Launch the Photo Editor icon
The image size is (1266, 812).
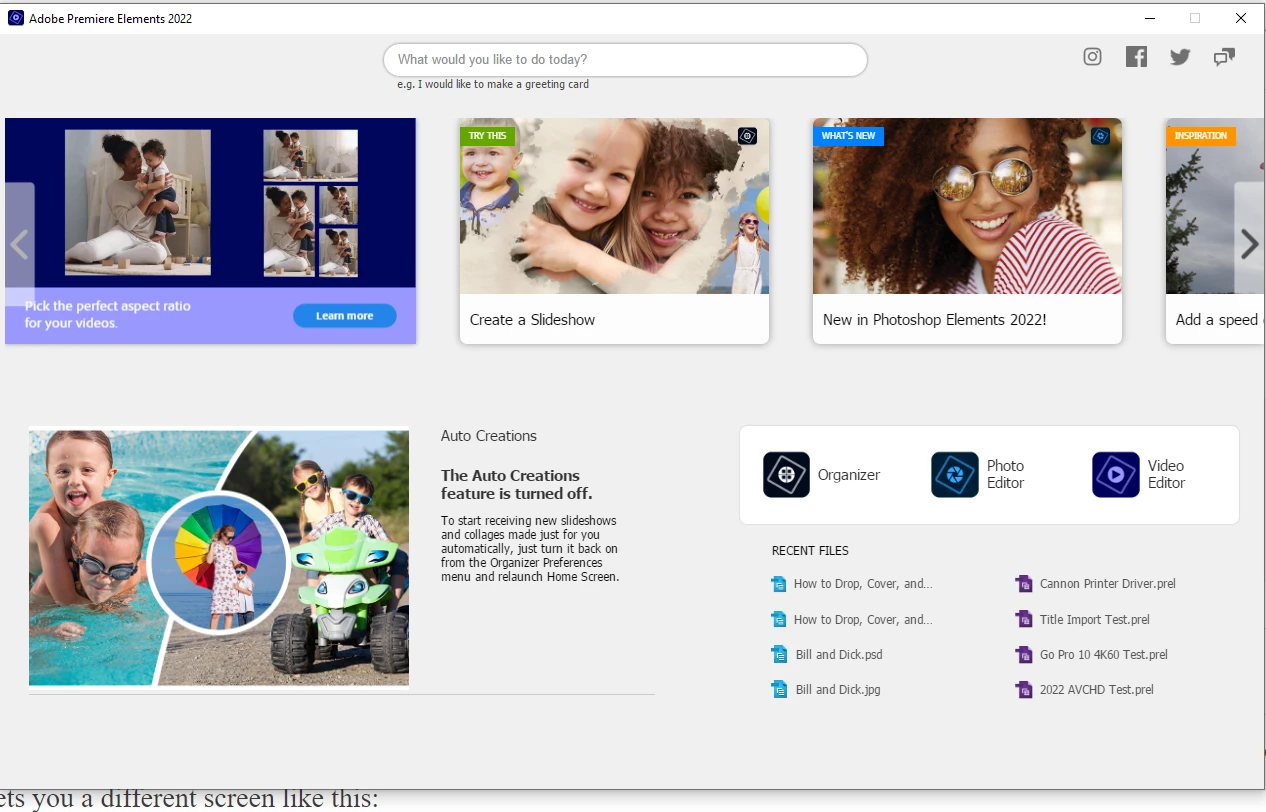tap(954, 475)
